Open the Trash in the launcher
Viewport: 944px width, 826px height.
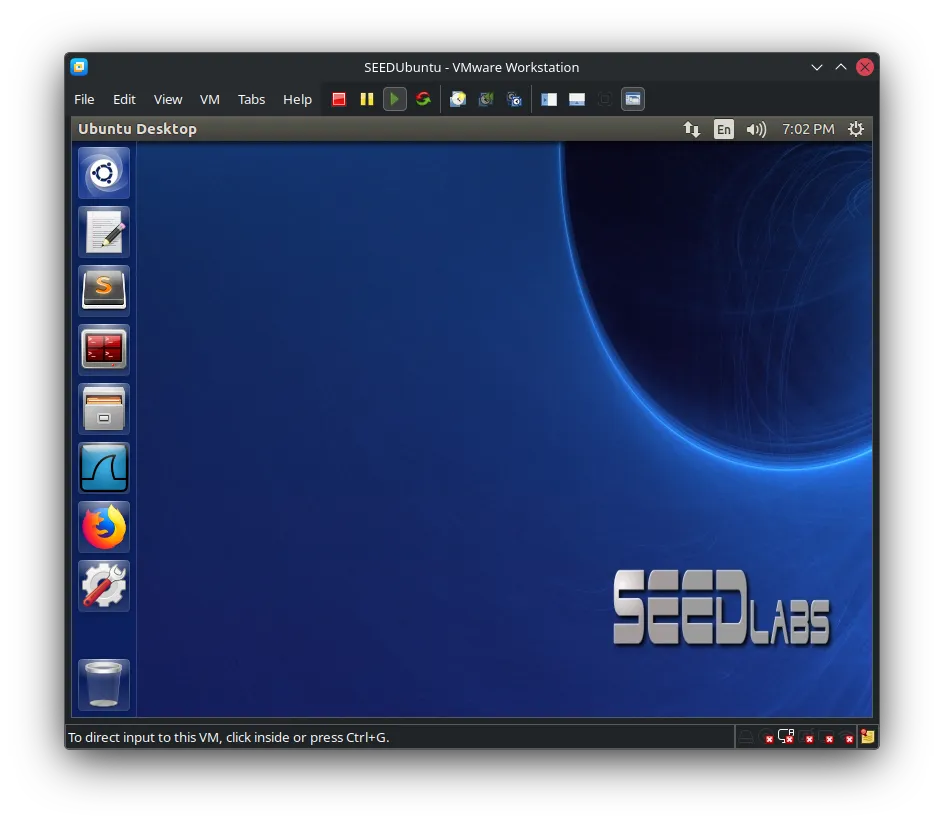pos(104,685)
